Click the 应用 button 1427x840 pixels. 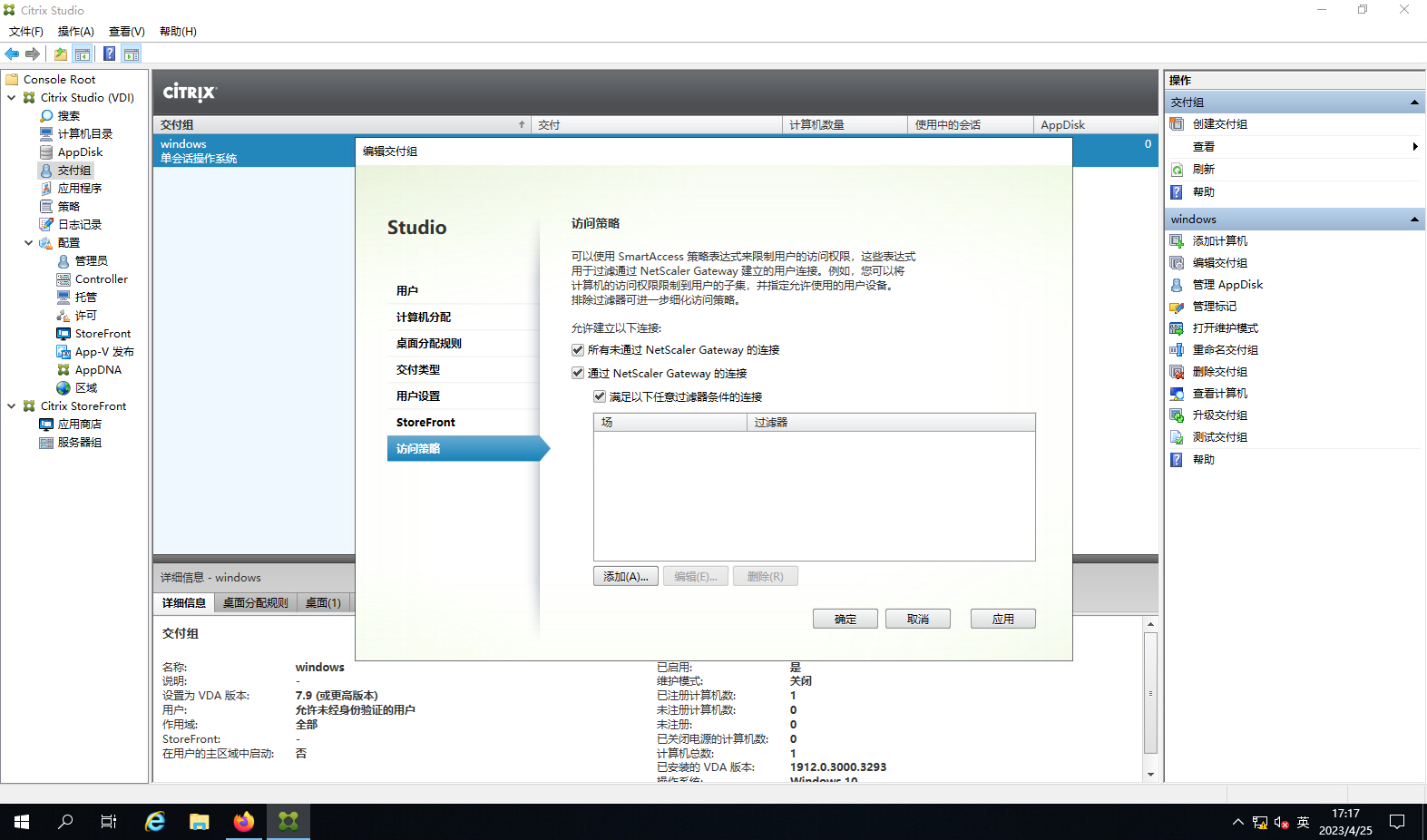pyautogui.click(x=1002, y=620)
